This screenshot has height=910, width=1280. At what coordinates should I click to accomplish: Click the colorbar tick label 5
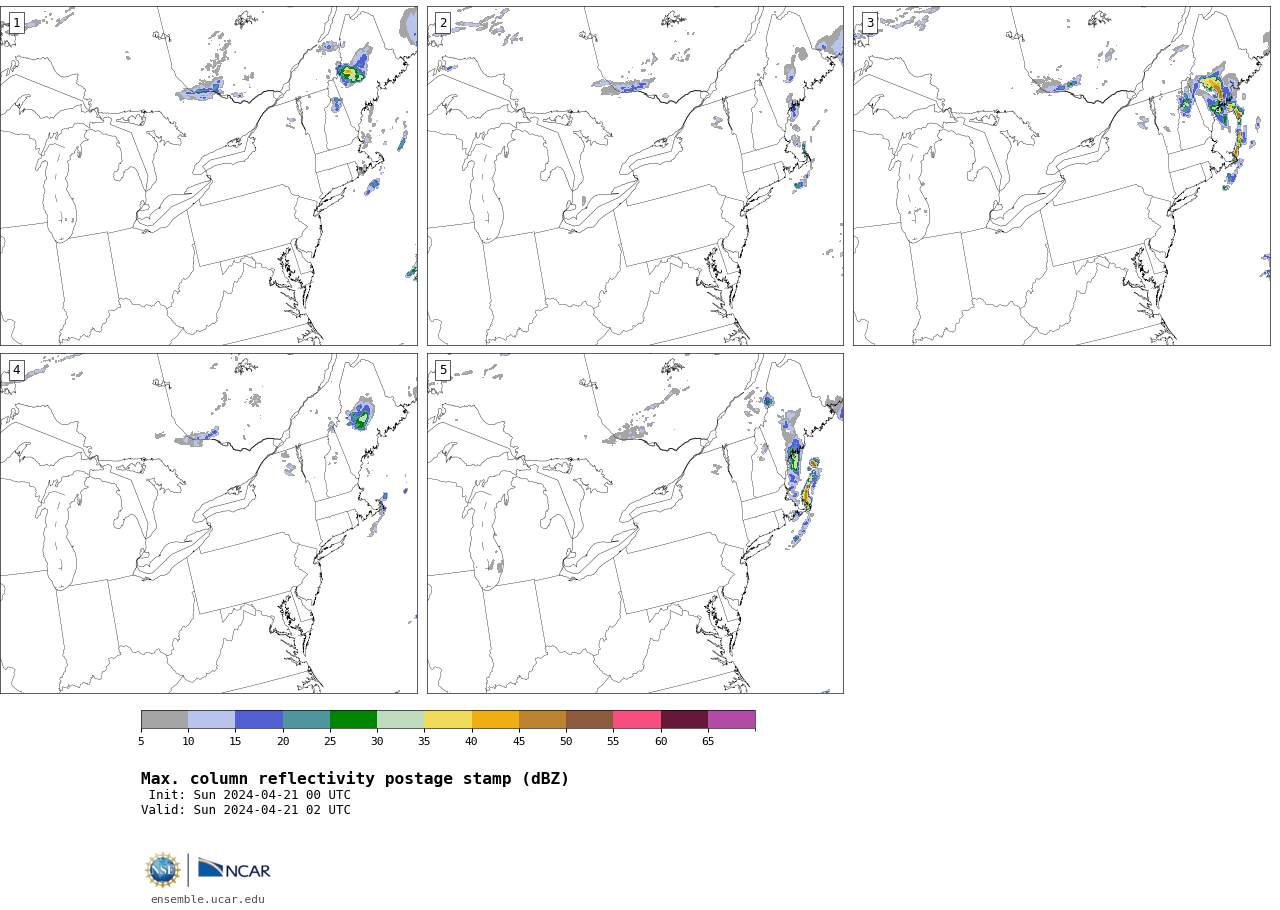(141, 741)
